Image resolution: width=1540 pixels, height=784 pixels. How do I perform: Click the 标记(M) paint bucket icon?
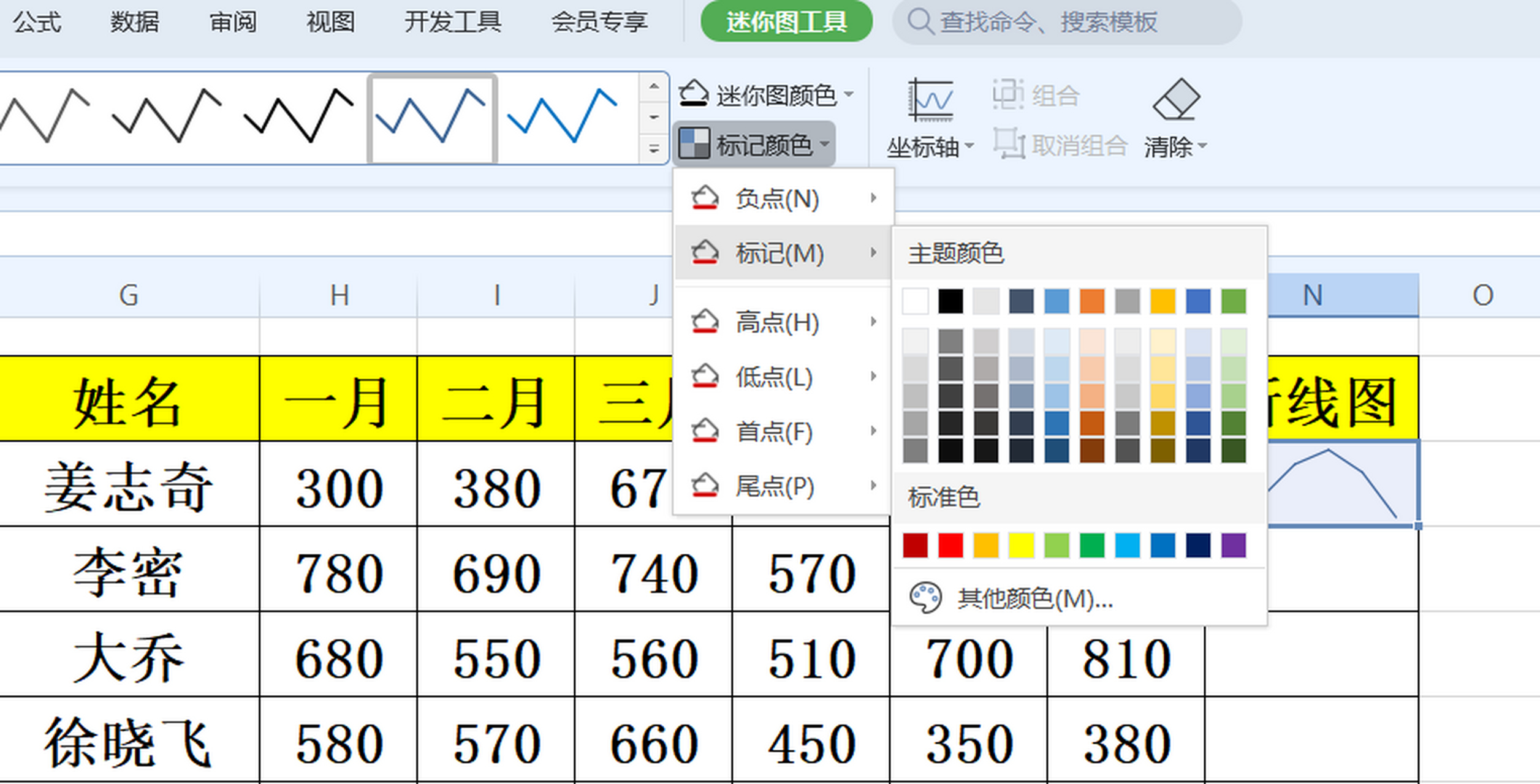pos(705,252)
